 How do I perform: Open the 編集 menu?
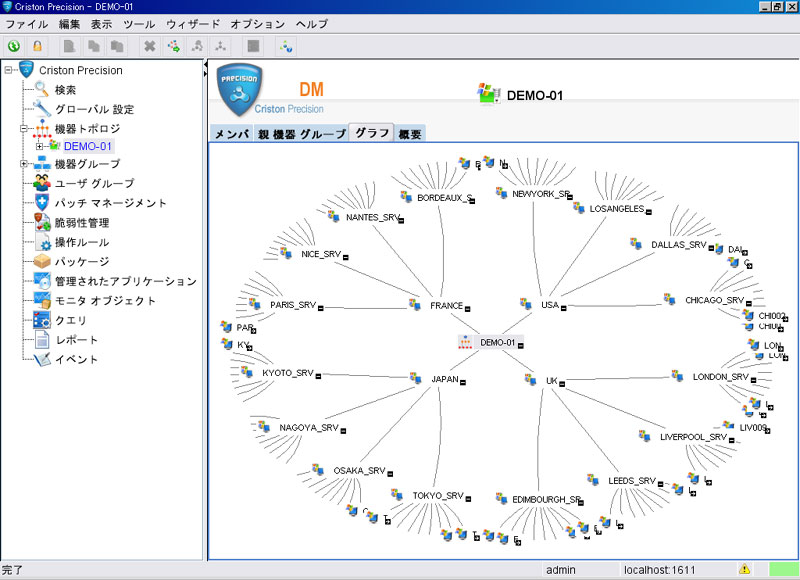[x=69, y=24]
